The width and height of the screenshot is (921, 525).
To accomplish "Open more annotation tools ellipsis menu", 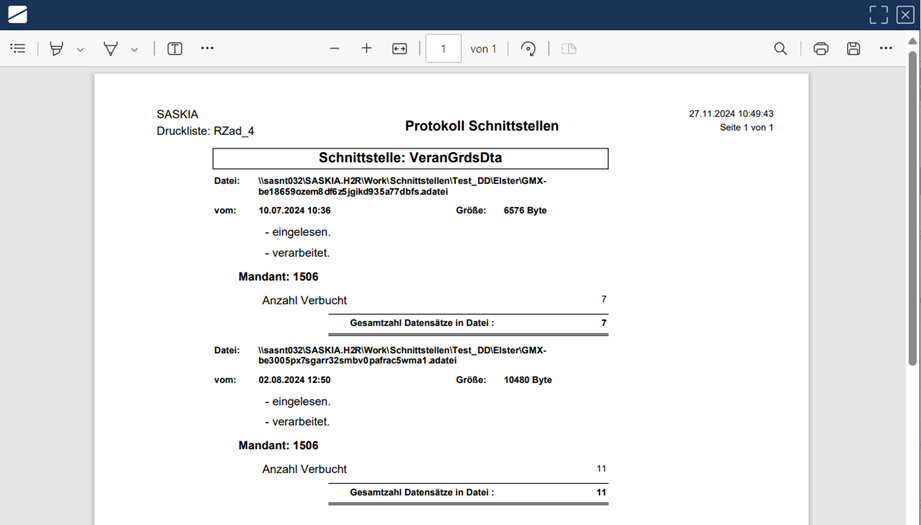I will [207, 48].
